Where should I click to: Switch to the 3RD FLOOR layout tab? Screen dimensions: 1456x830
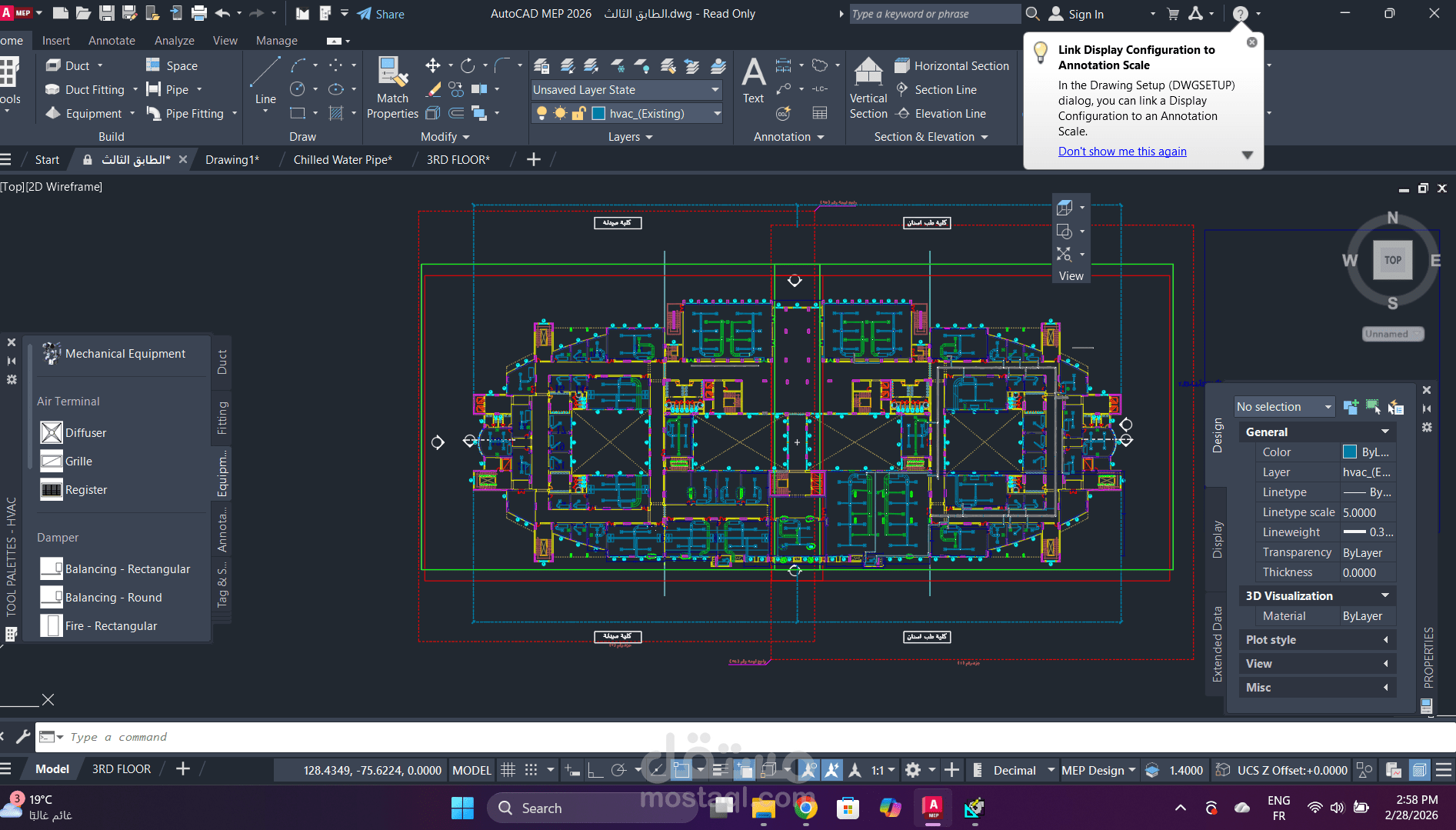pyautogui.click(x=122, y=768)
